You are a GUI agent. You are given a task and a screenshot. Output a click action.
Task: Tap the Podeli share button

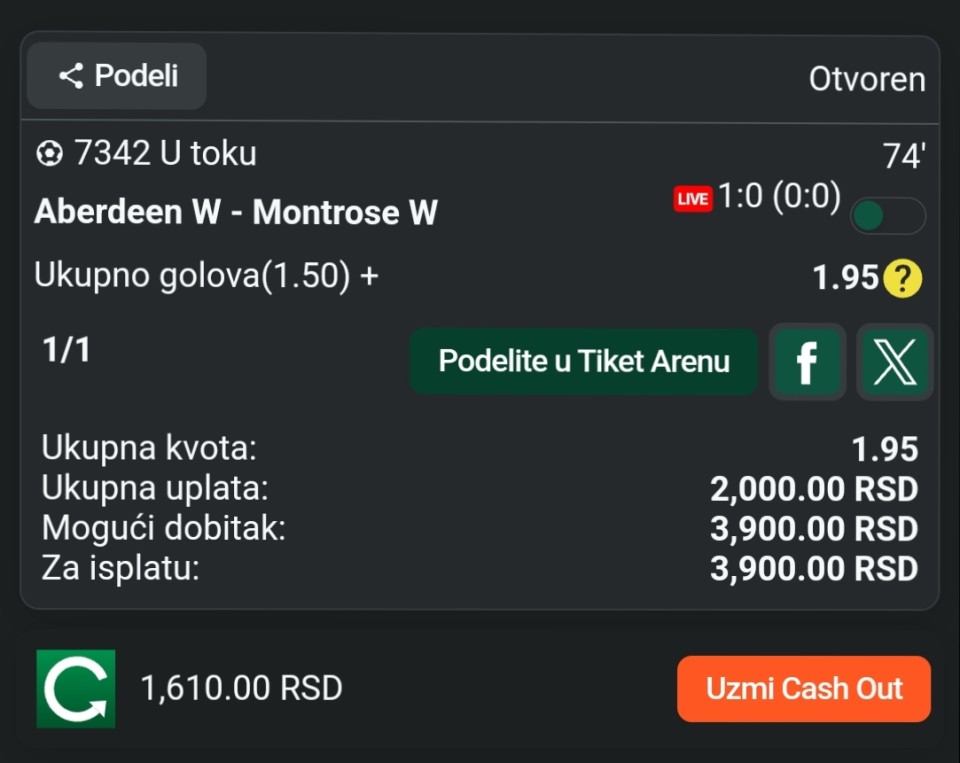pos(116,76)
